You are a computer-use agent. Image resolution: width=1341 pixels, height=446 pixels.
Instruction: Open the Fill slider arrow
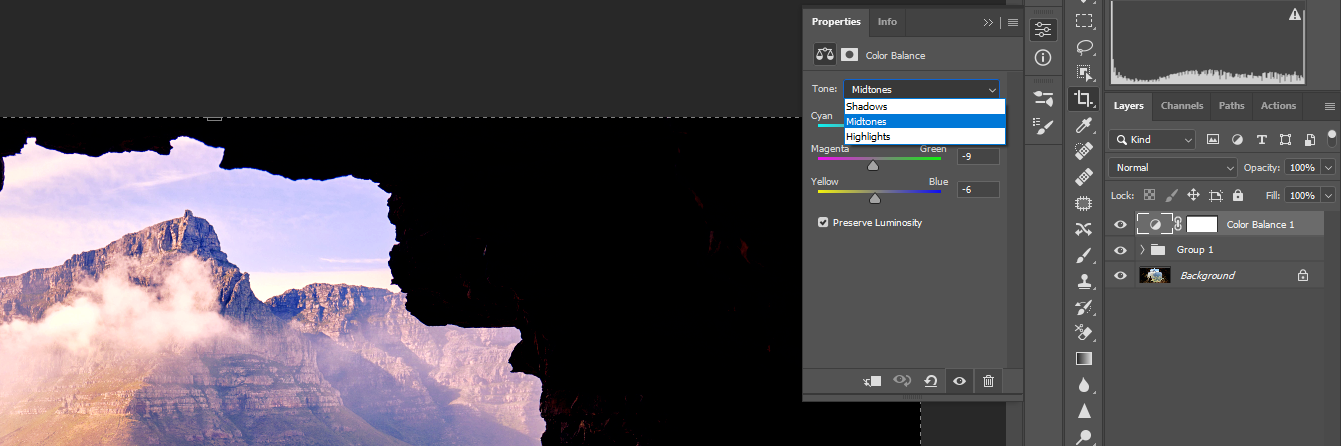[1328, 195]
